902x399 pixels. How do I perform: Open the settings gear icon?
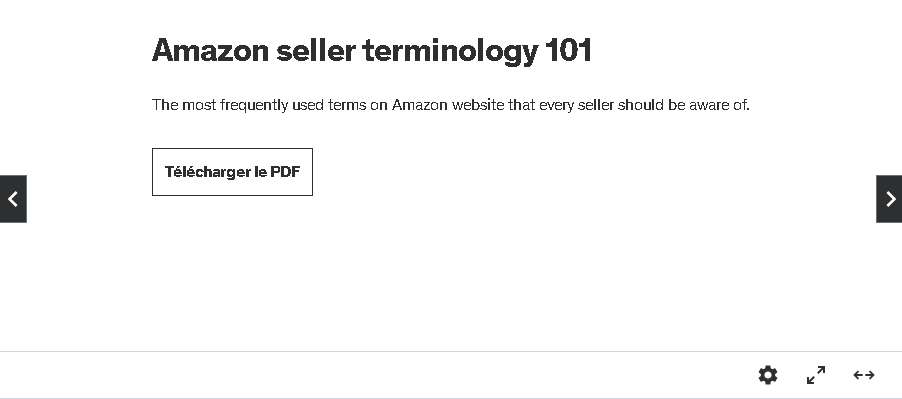pos(768,375)
